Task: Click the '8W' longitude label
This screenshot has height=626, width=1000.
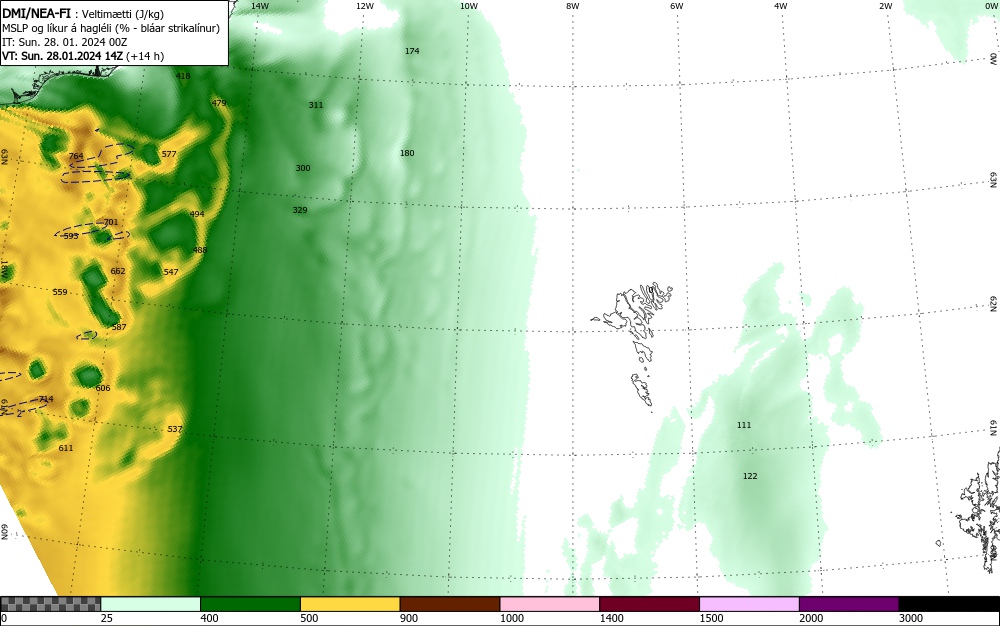Action: (573, 6)
